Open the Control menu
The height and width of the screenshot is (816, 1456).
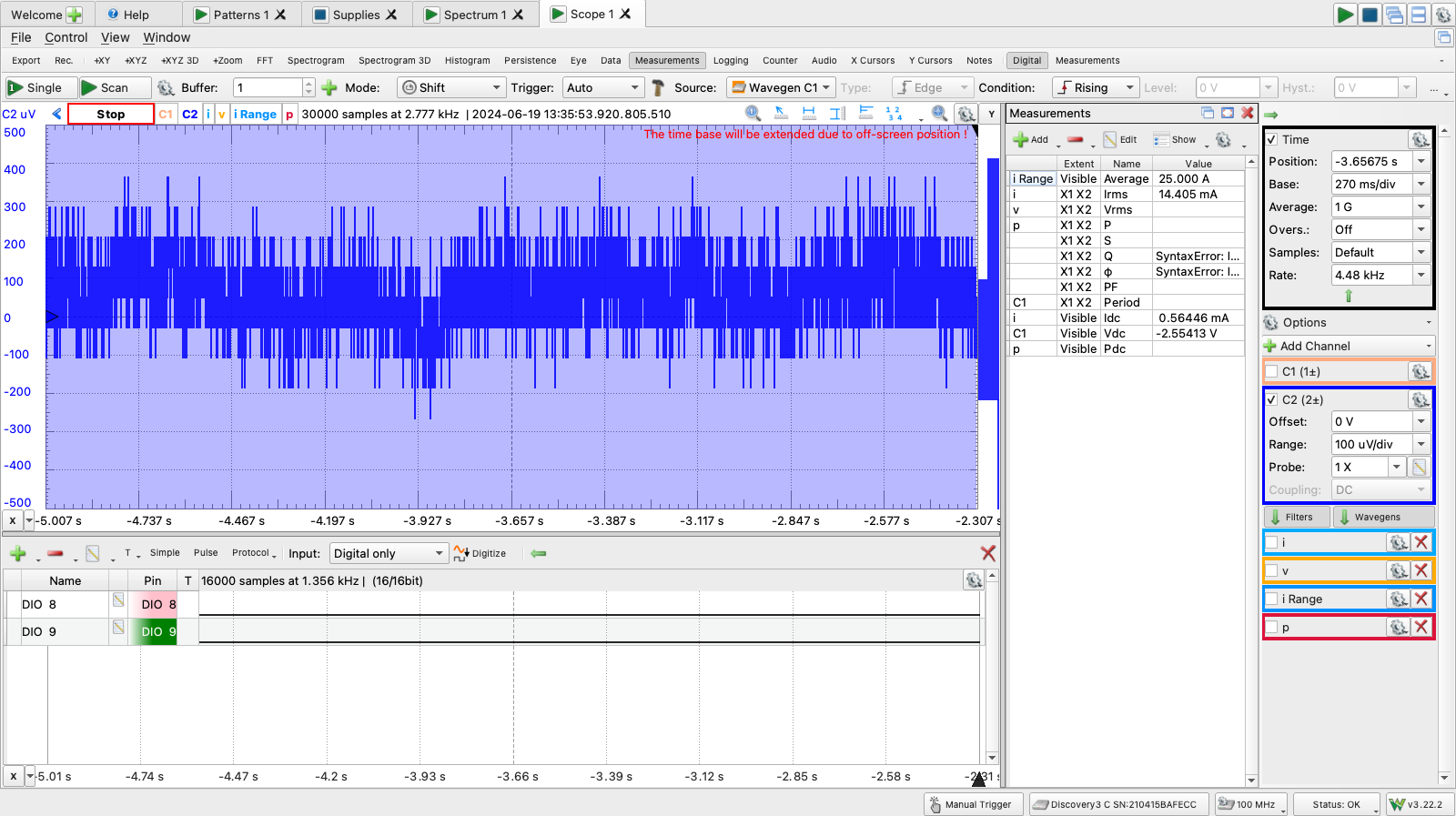pos(66,37)
